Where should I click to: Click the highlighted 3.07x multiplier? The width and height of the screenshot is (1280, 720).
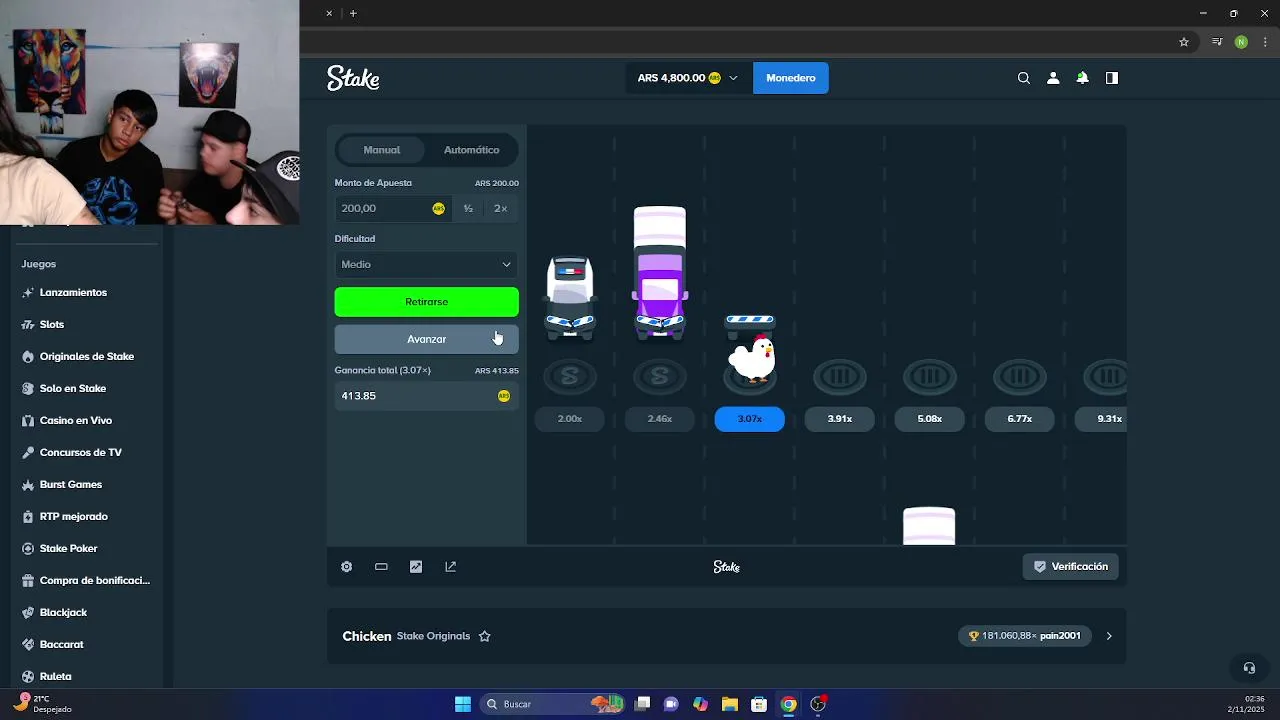point(750,419)
